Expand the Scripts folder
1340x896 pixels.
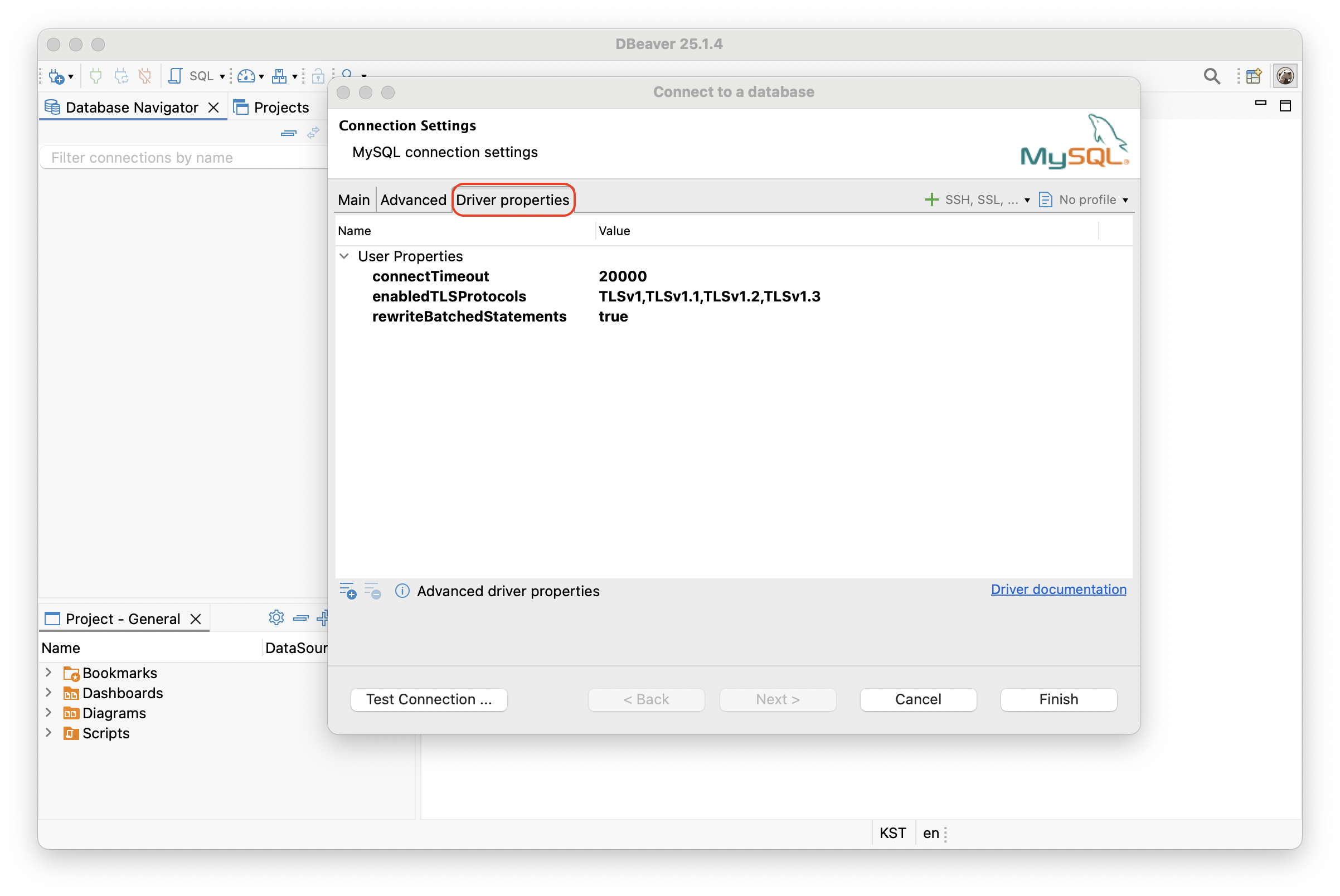(x=48, y=733)
